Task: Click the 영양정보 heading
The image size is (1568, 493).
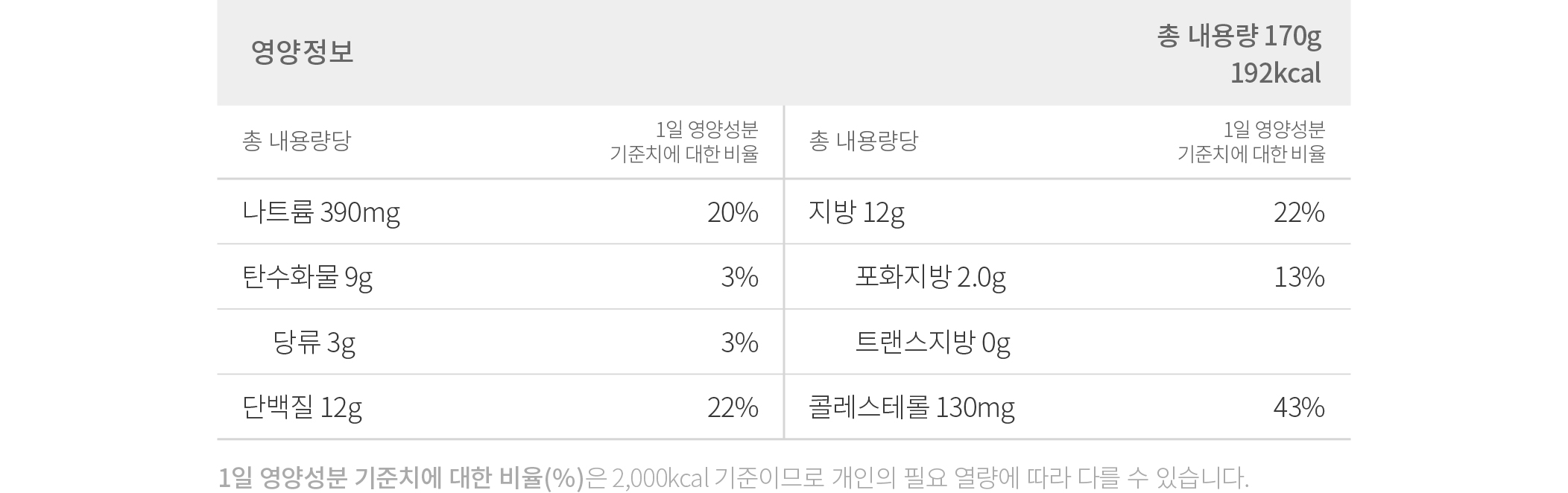Action: tap(302, 52)
